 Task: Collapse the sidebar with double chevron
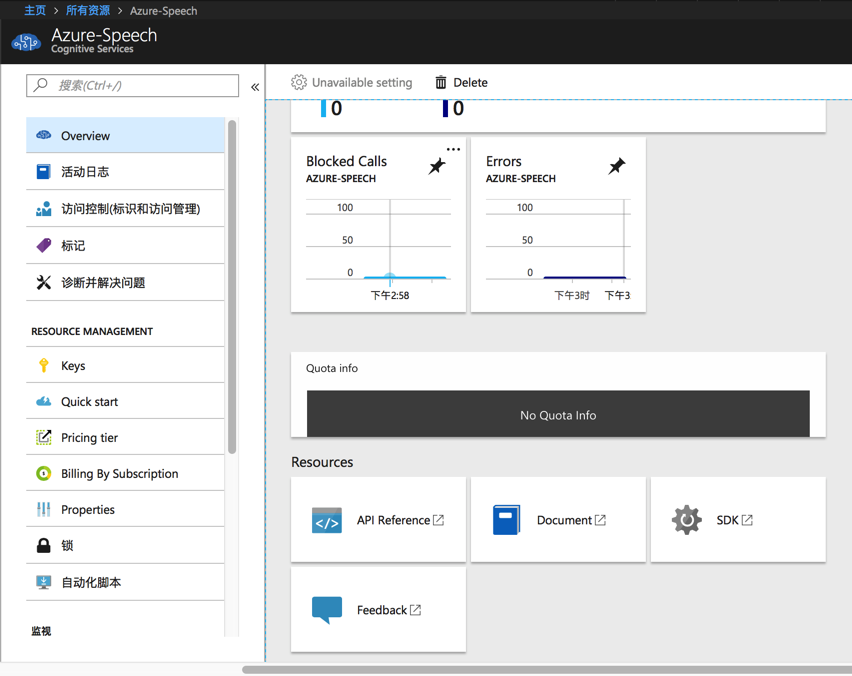click(x=255, y=87)
